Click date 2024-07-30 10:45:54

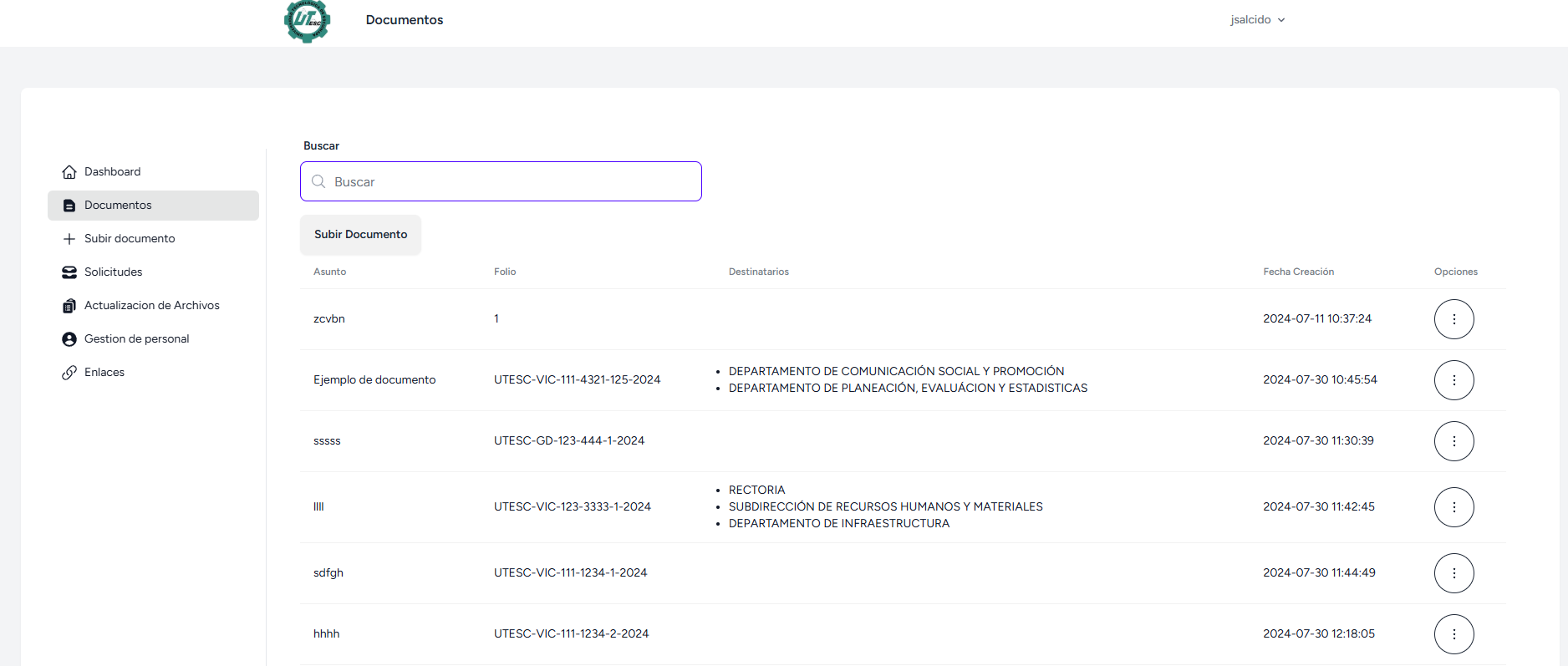[1320, 380]
